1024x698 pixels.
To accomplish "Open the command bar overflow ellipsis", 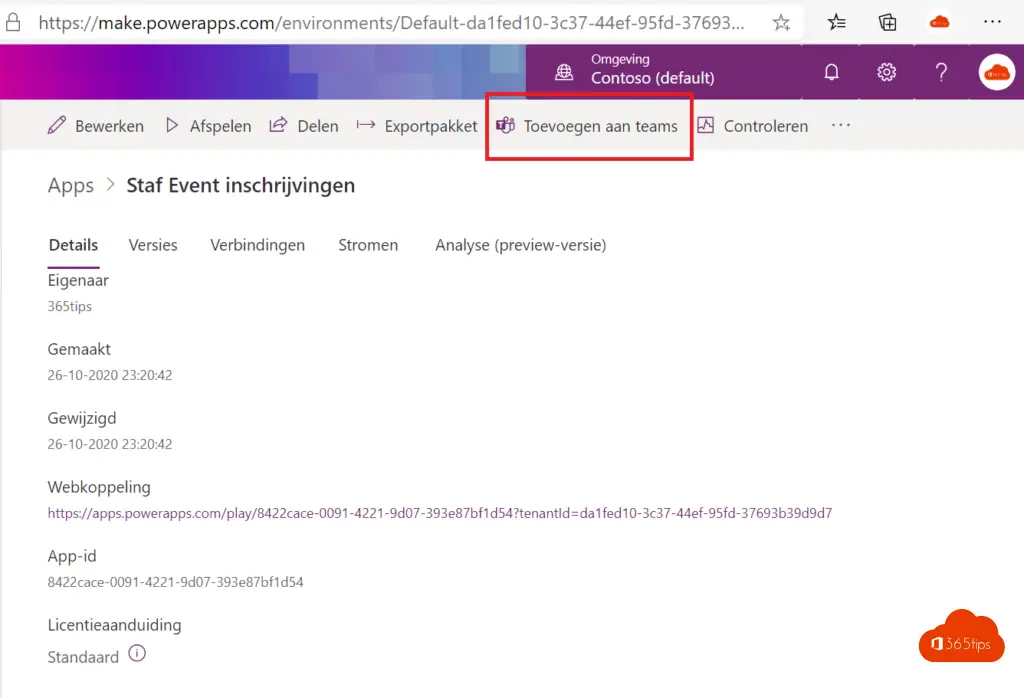I will pyautogui.click(x=840, y=125).
